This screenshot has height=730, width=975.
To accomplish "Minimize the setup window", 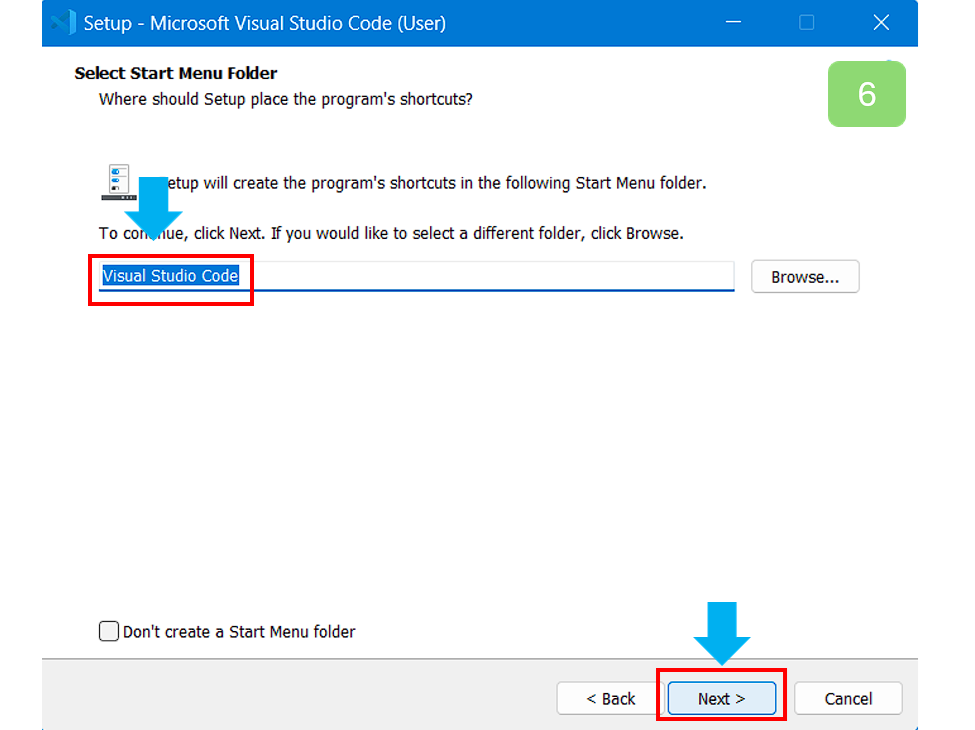I will tap(733, 22).
